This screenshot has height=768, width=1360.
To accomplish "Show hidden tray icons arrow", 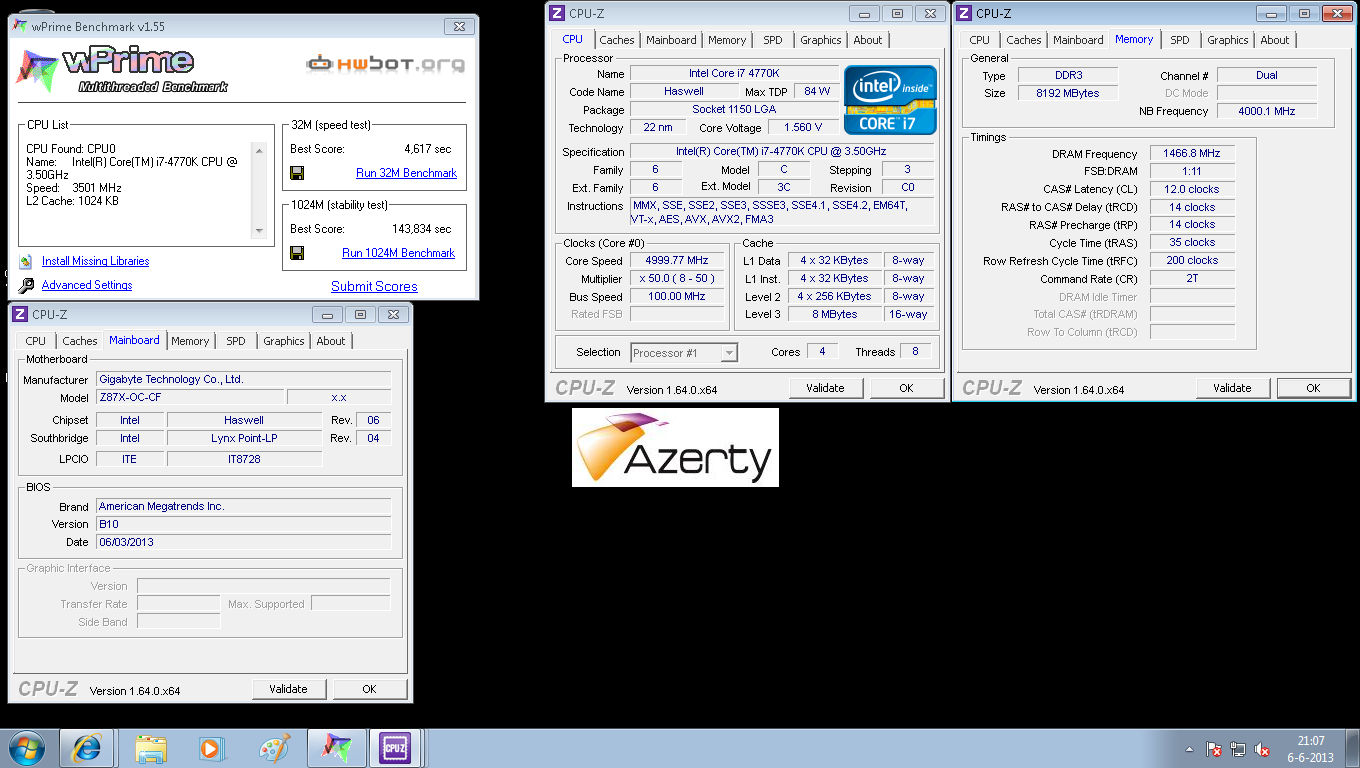I will pyautogui.click(x=1189, y=749).
